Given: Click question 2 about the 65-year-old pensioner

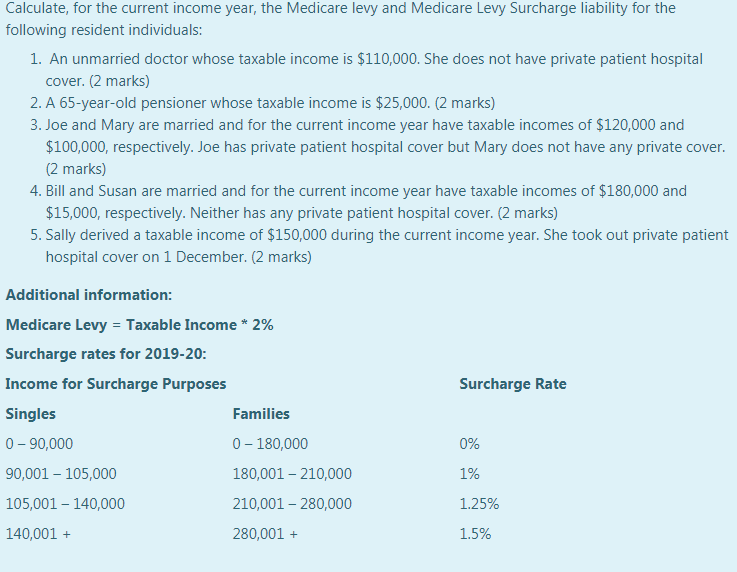Looking at the screenshot, I should click(x=263, y=103).
